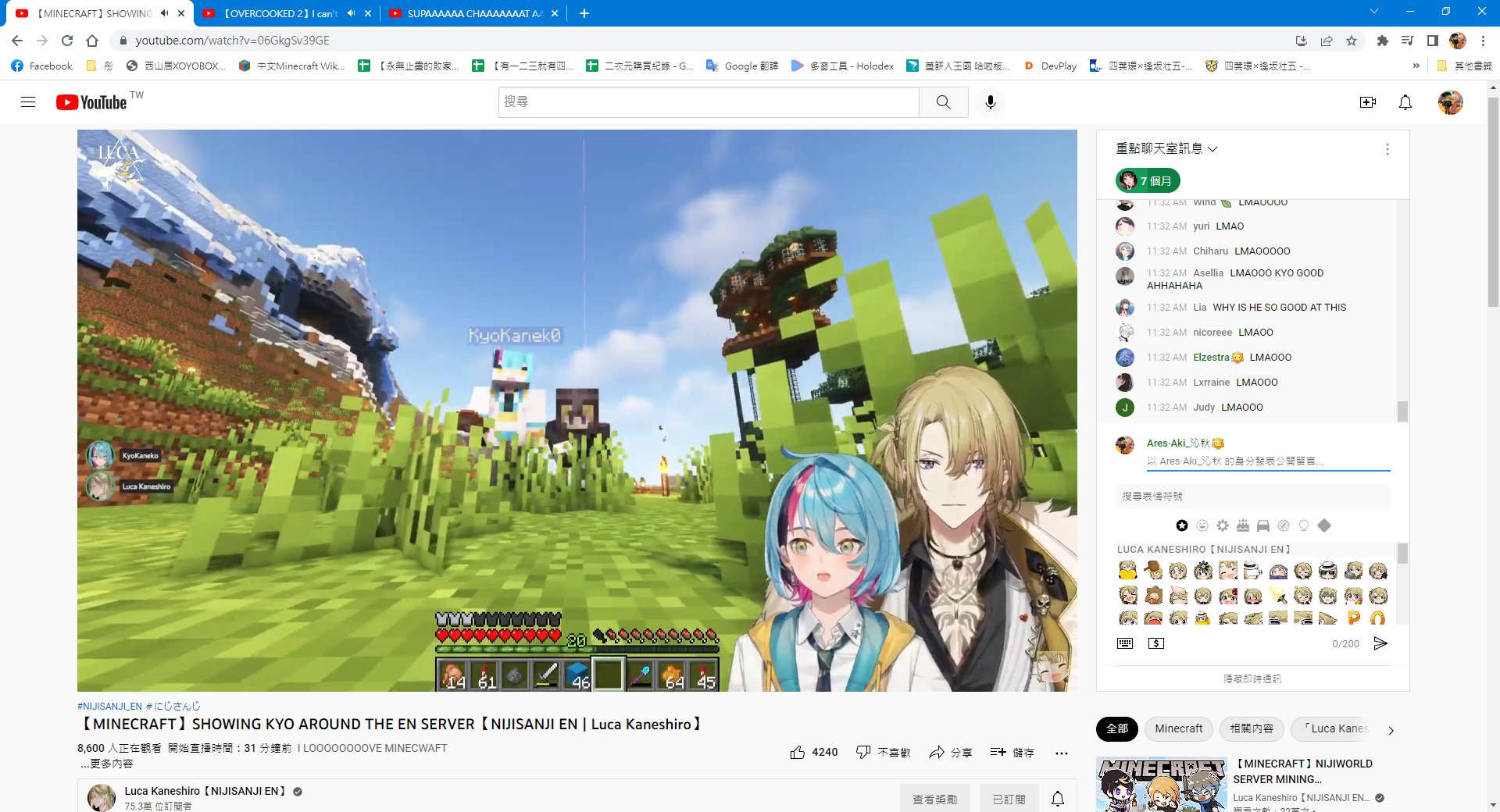The height and width of the screenshot is (812, 1500).
Task: Hide live chat via 隱藏即時通訊
Action: [1252, 679]
